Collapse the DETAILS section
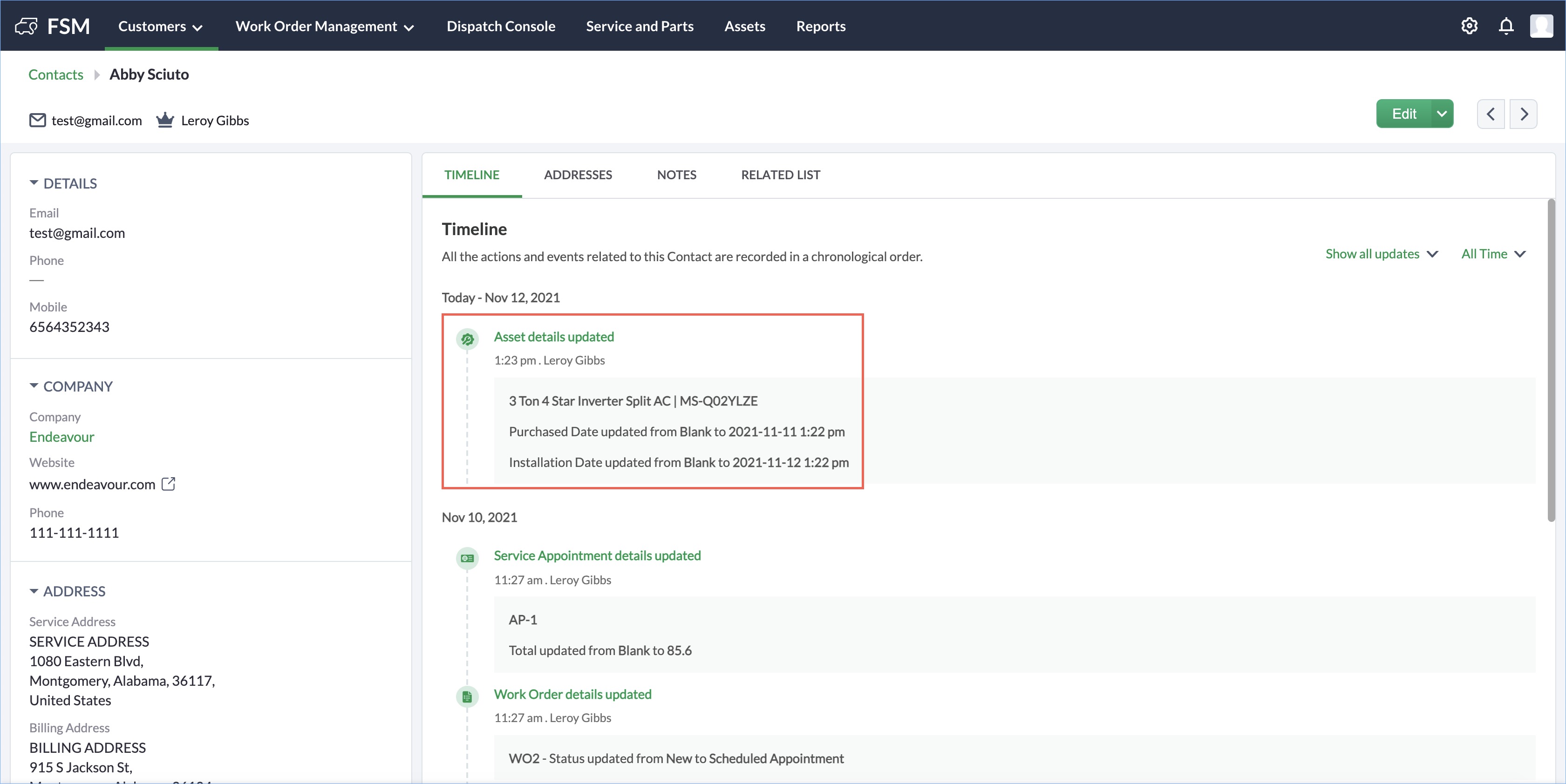1566x784 pixels. (34, 183)
